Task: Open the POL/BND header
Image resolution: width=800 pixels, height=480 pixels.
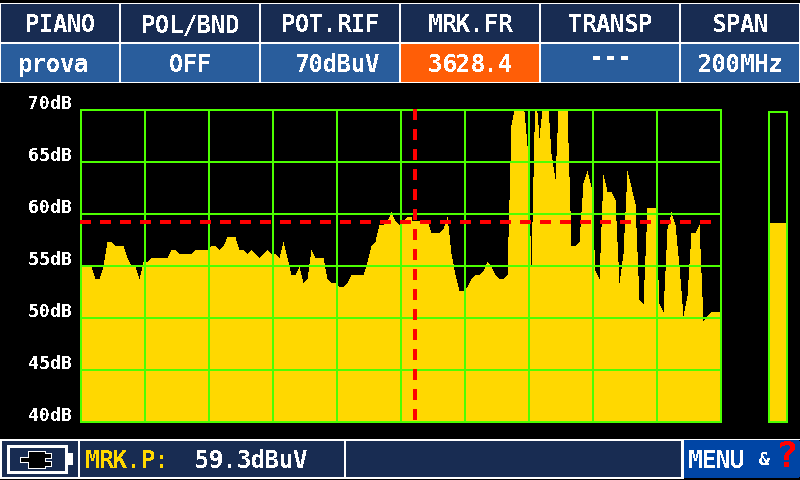Action: tap(190, 23)
